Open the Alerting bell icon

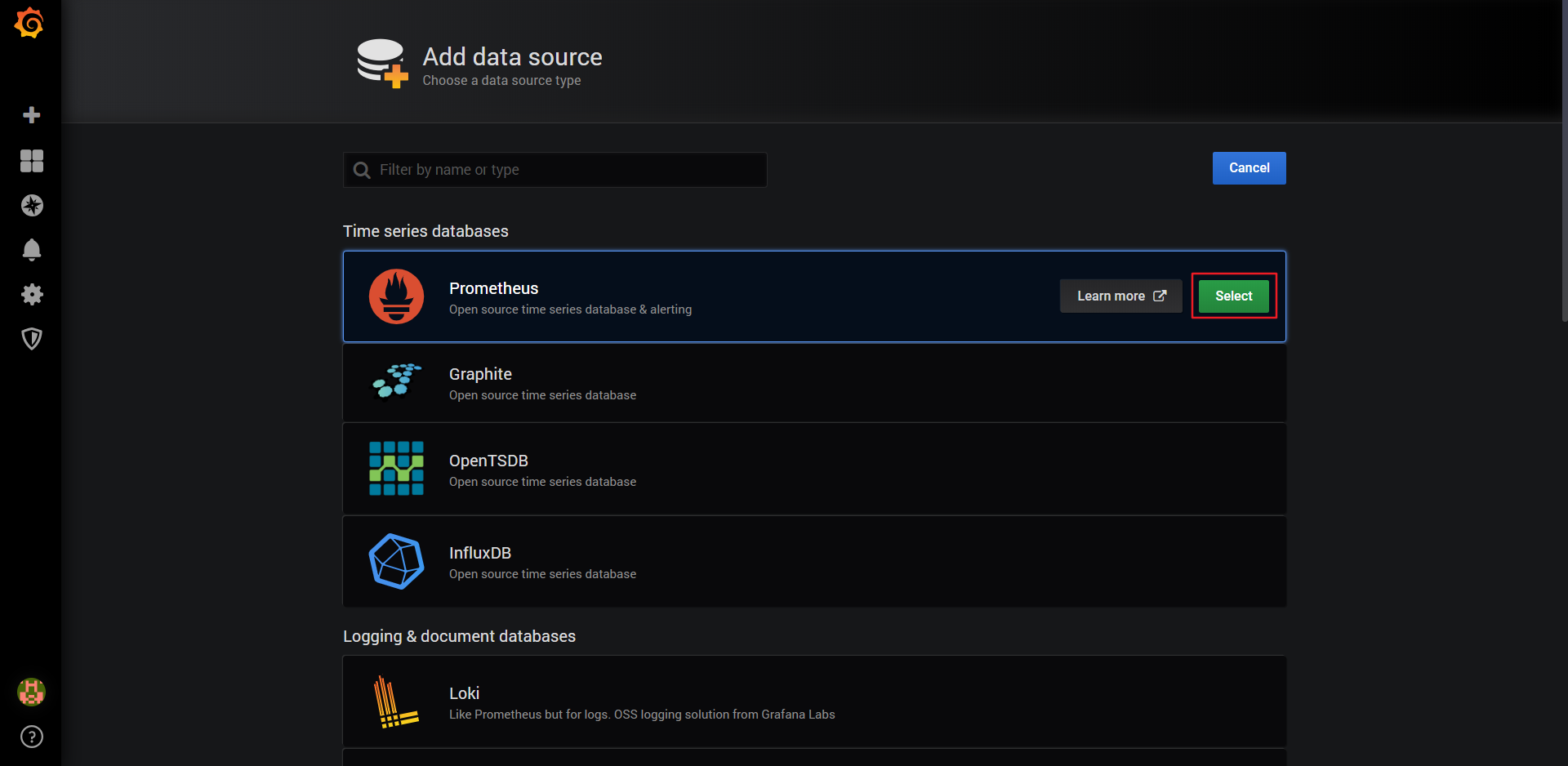(32, 250)
